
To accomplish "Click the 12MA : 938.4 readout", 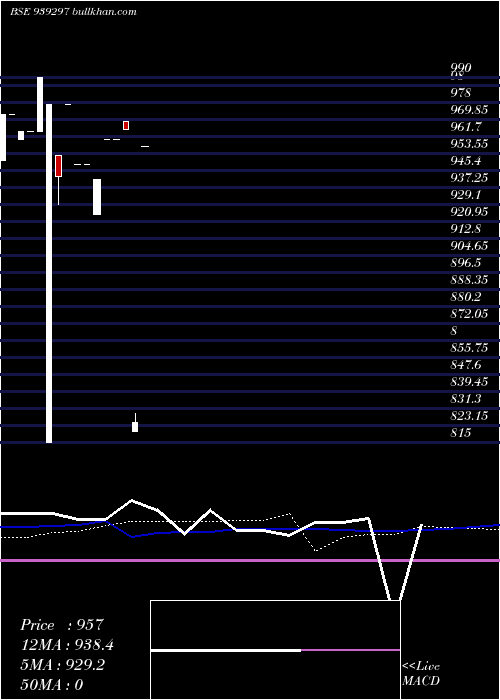I will click(67, 645).
